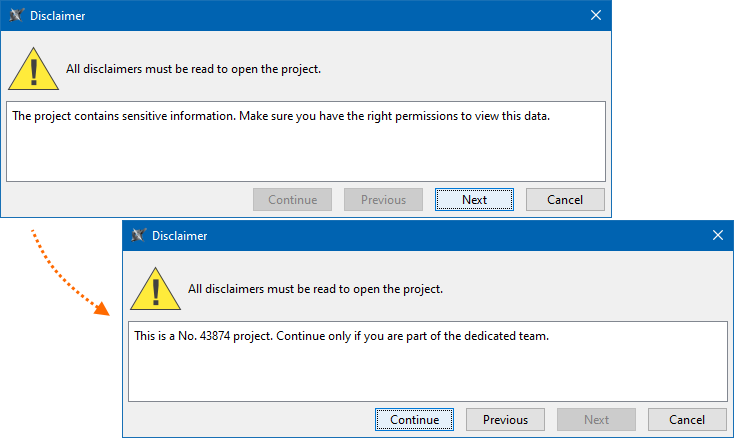
Task: Cancel the sensitive information disclaimer dialog
Action: pyautogui.click(x=565, y=199)
